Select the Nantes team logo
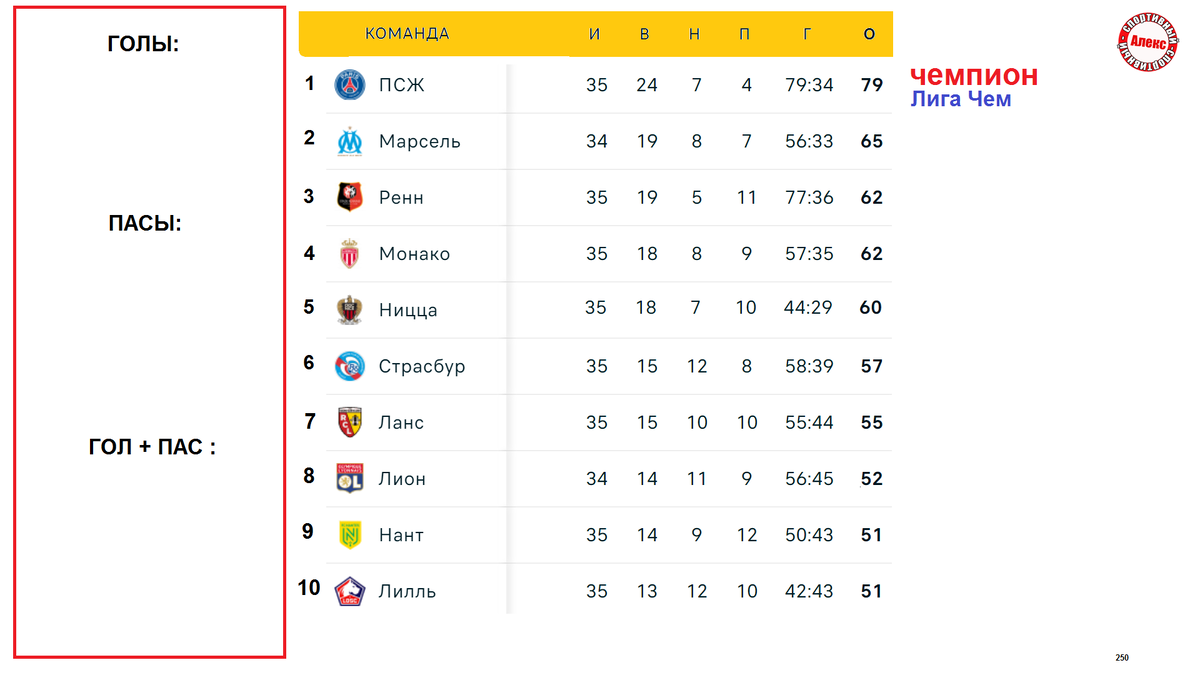The width and height of the screenshot is (1200, 675). (x=349, y=535)
